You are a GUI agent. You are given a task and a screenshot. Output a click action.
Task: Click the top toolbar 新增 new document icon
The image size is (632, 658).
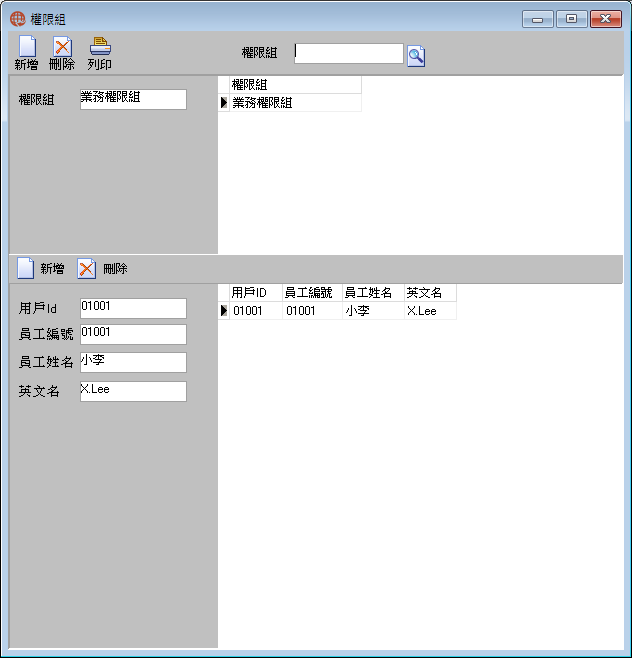pyautogui.click(x=27, y=46)
